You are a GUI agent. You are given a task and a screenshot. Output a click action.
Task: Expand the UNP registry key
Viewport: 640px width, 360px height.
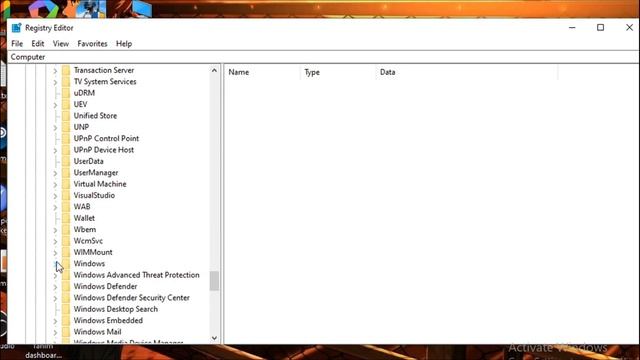coord(55,128)
